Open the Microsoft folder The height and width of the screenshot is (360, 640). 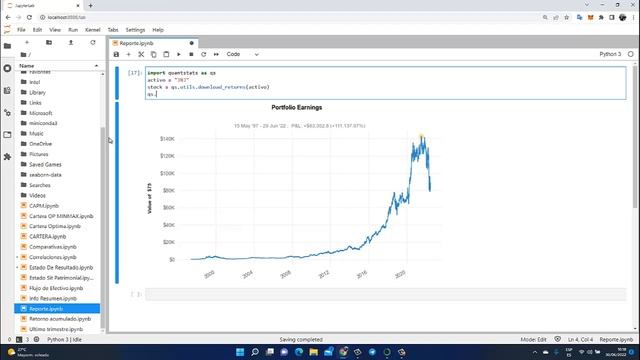coord(57,113)
